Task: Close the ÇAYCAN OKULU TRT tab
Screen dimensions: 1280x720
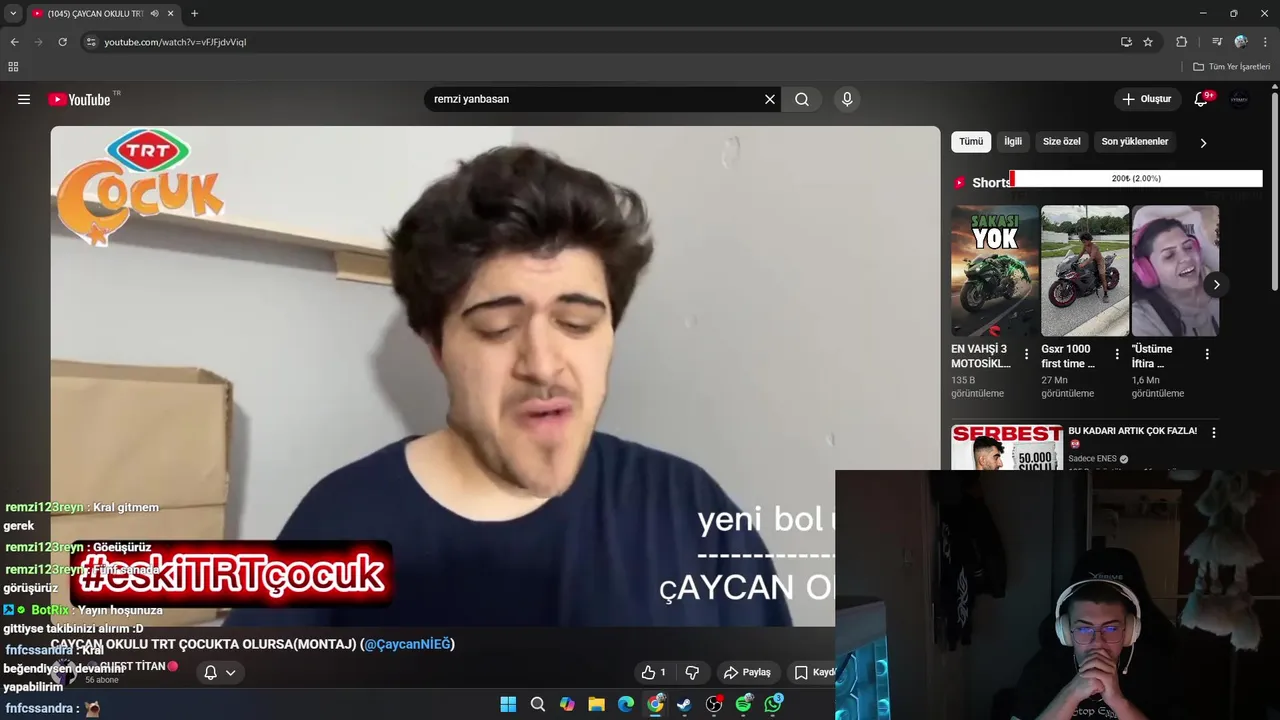Action: pos(171,14)
